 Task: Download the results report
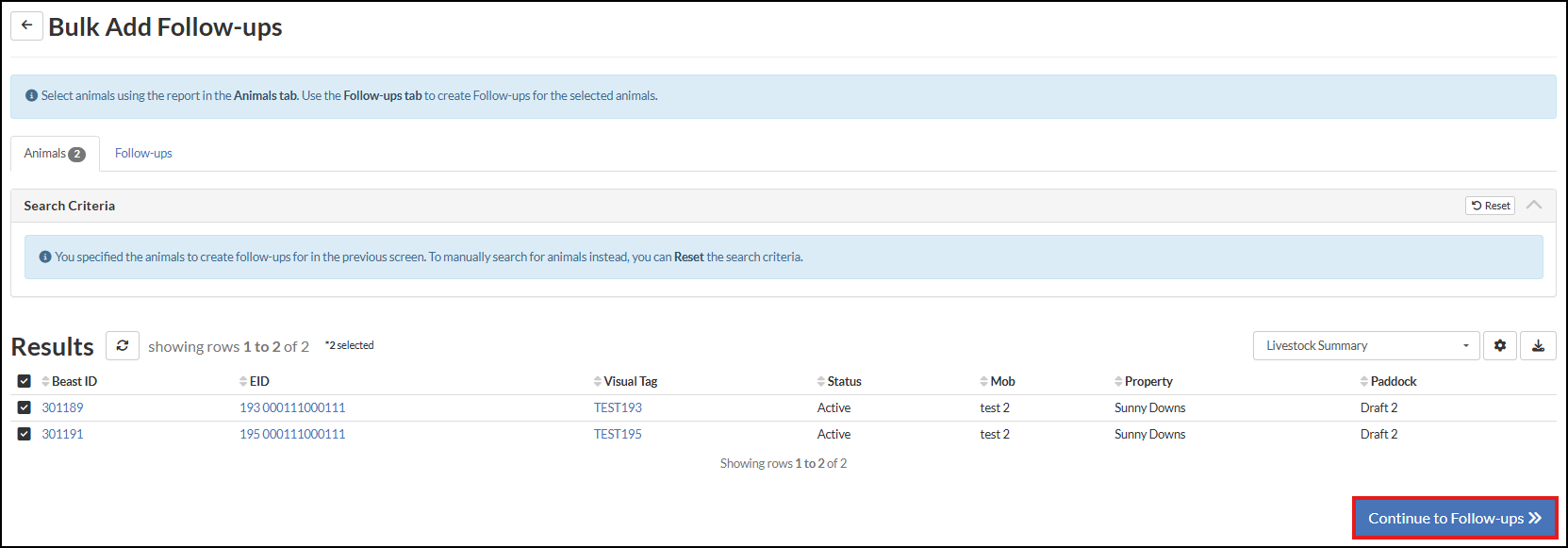1538,346
